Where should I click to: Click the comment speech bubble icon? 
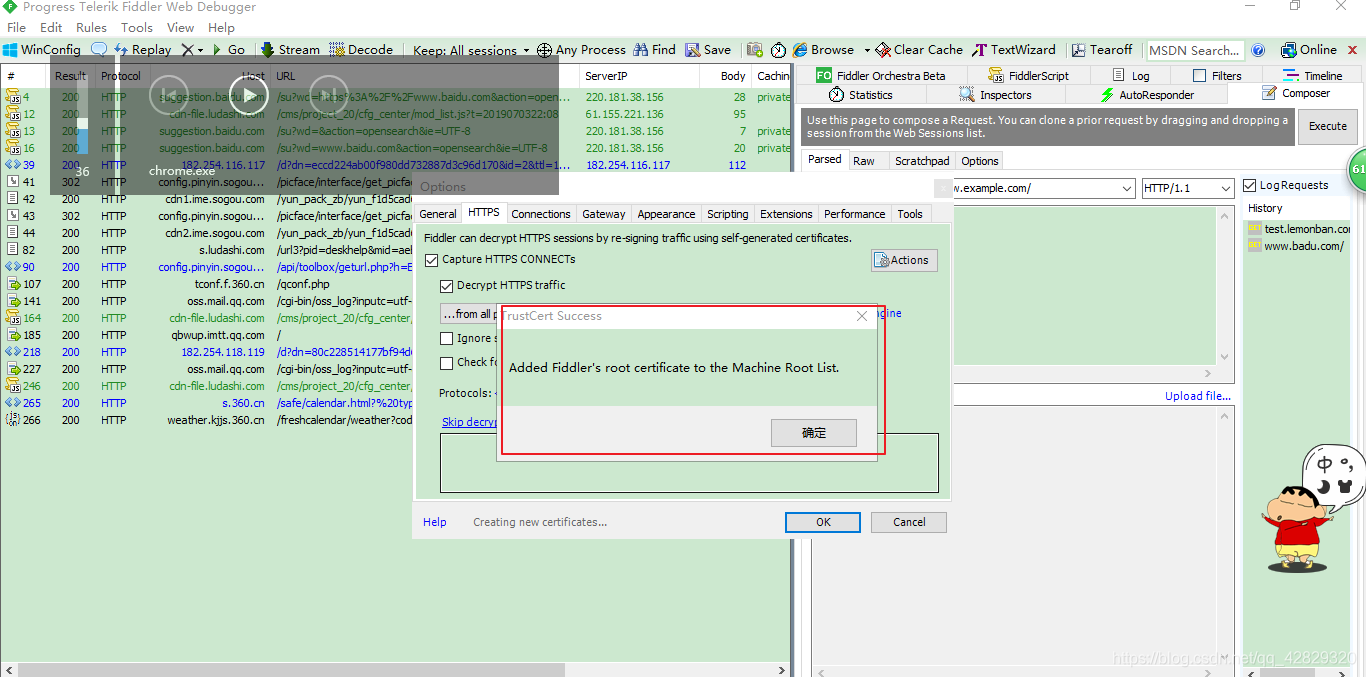[x=99, y=49]
